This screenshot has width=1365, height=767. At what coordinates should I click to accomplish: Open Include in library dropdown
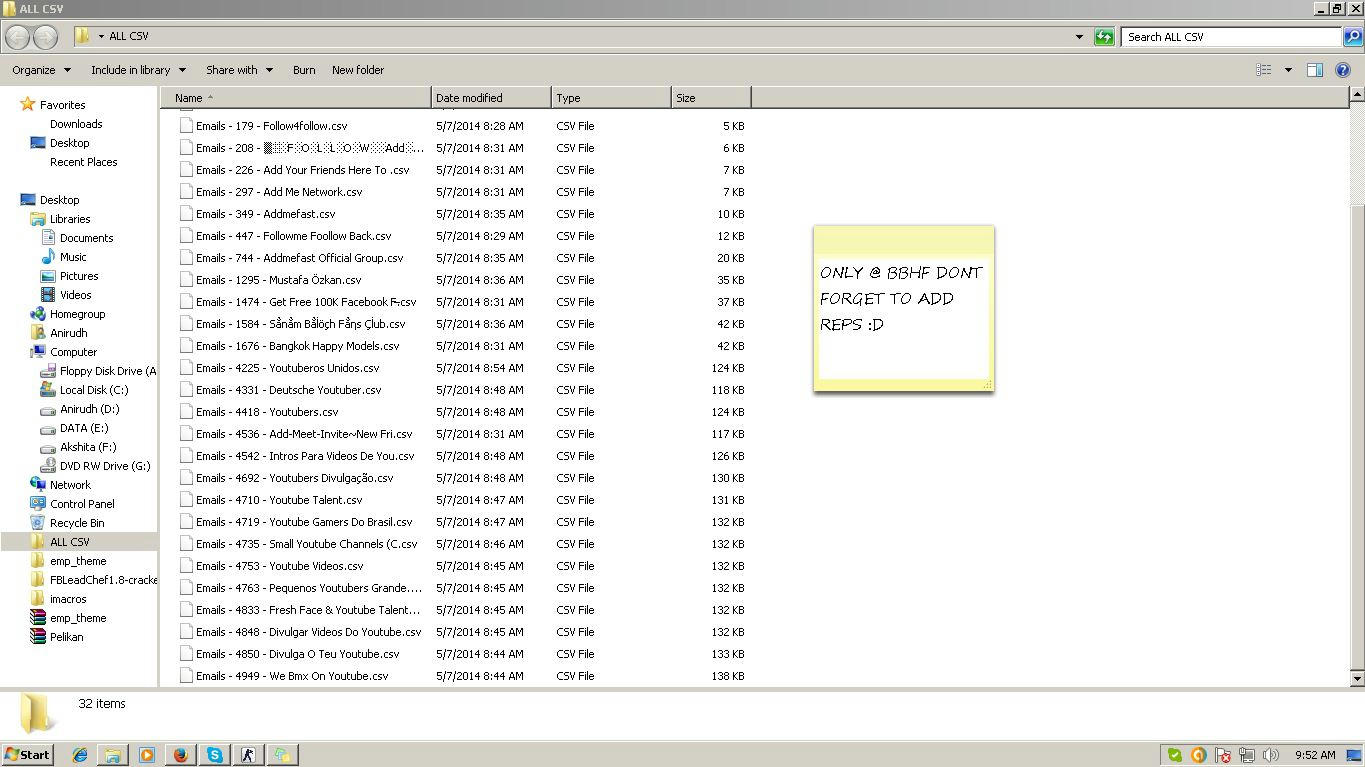138,70
